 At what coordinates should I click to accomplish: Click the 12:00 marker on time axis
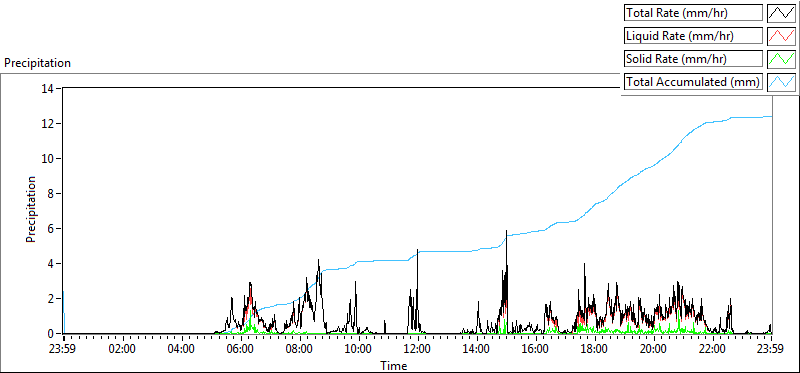(417, 349)
